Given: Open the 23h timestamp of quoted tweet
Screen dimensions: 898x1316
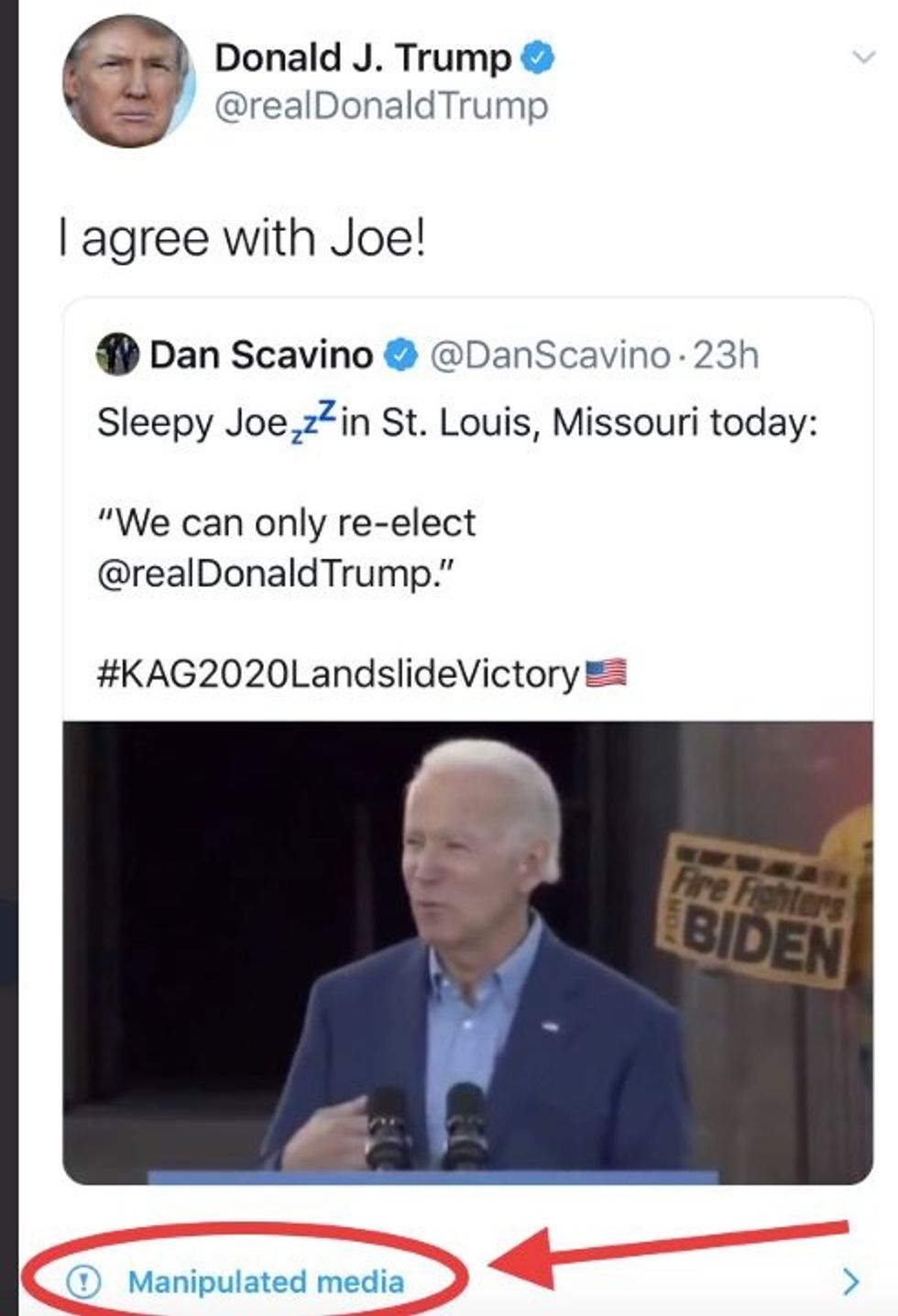Looking at the screenshot, I should tap(726, 356).
